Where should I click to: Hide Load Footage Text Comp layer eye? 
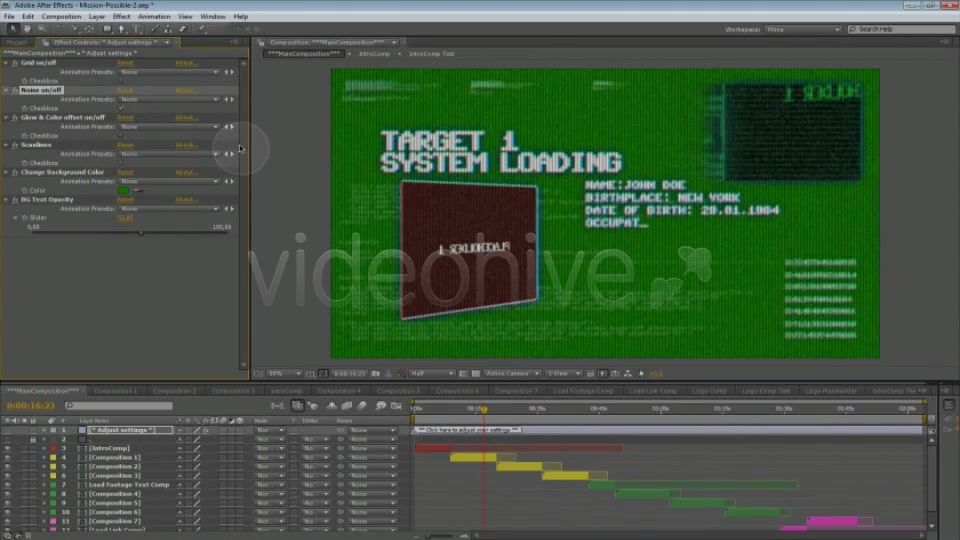(7, 484)
